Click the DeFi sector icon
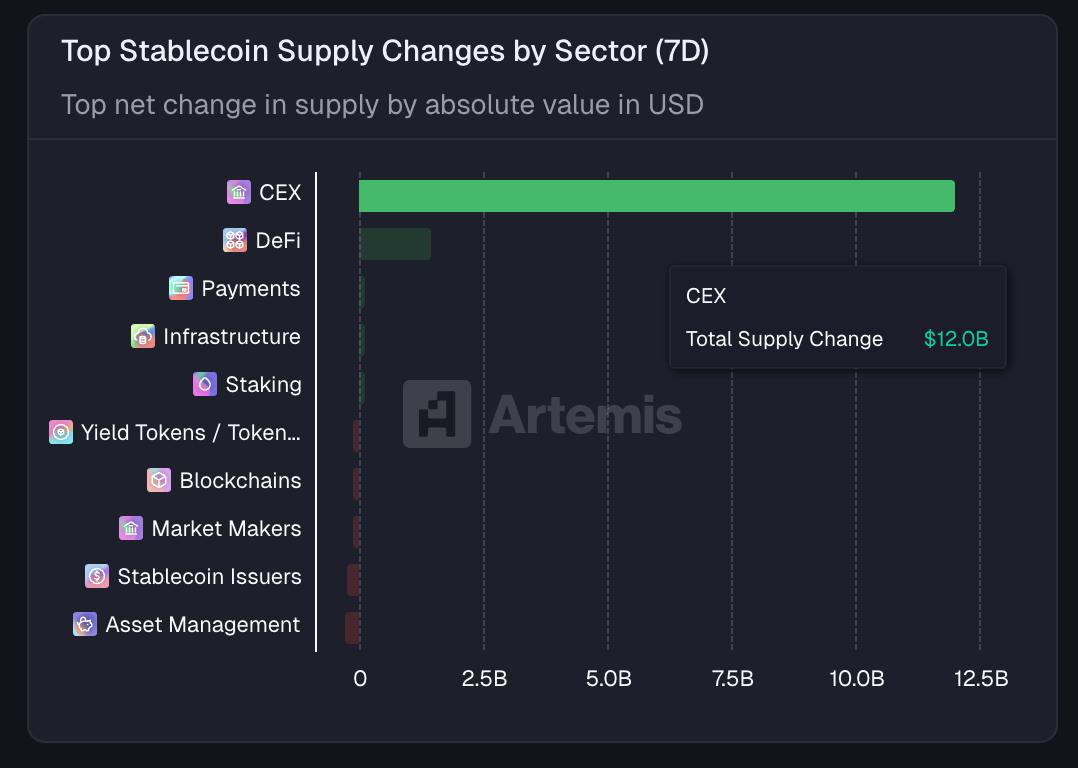 click(235, 240)
